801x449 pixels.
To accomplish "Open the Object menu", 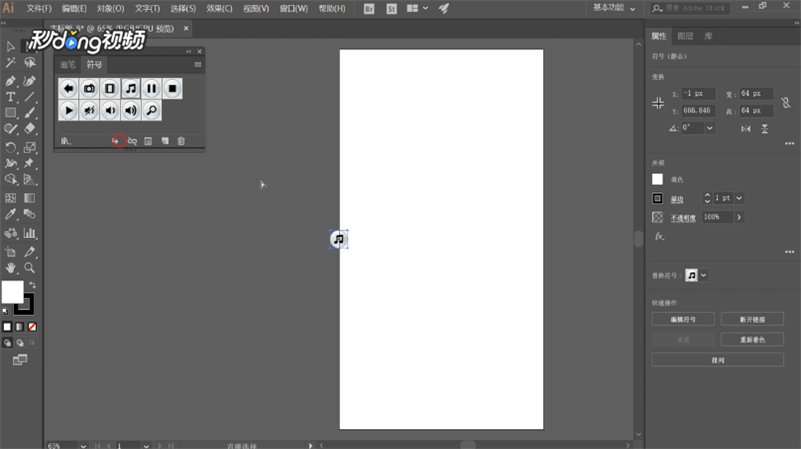I will pos(111,9).
